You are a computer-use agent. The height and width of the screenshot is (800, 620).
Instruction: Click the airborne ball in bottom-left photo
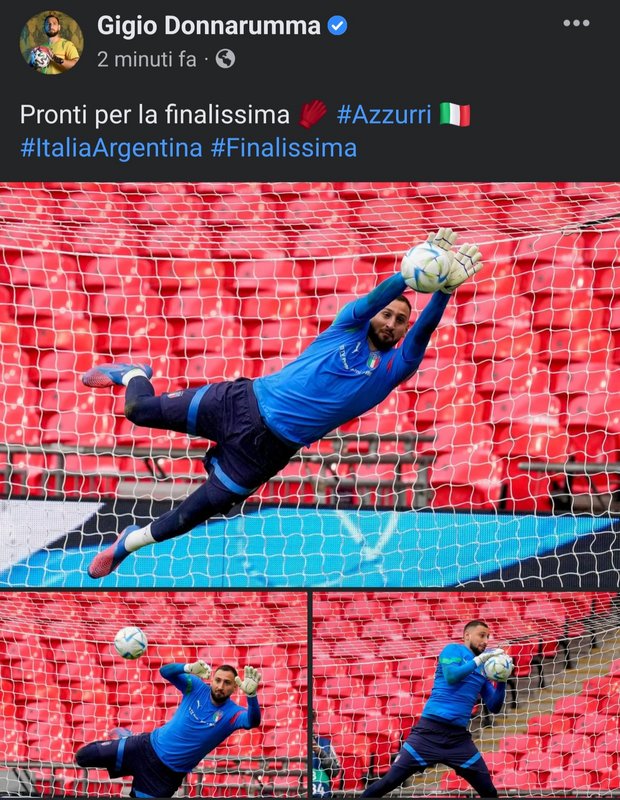coord(131,642)
